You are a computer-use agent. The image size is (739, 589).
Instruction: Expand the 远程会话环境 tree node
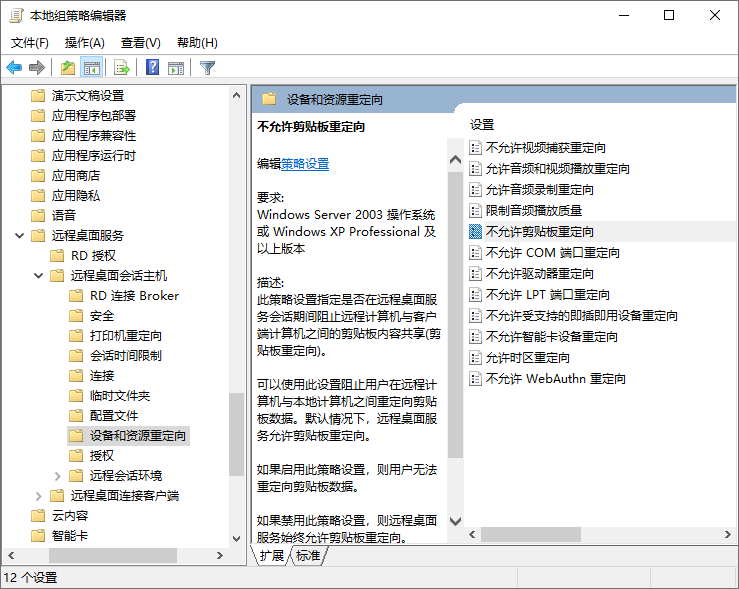tap(57, 476)
